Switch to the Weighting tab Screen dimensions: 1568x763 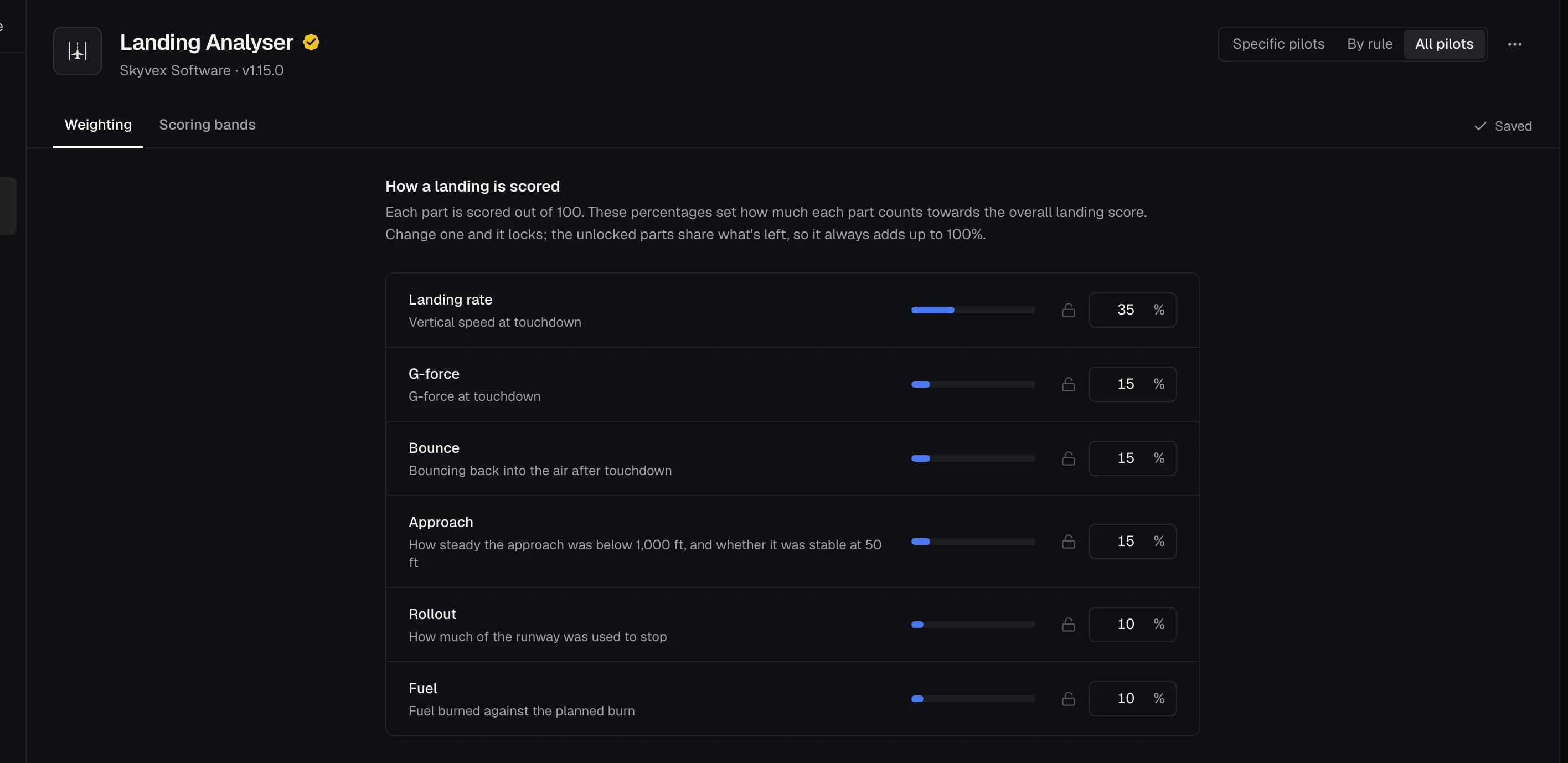(98, 125)
